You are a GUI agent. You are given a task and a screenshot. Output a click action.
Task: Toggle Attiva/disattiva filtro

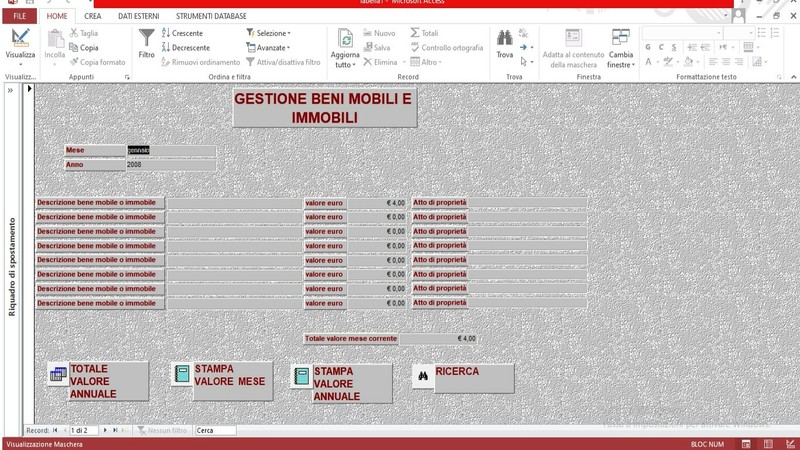pos(283,62)
